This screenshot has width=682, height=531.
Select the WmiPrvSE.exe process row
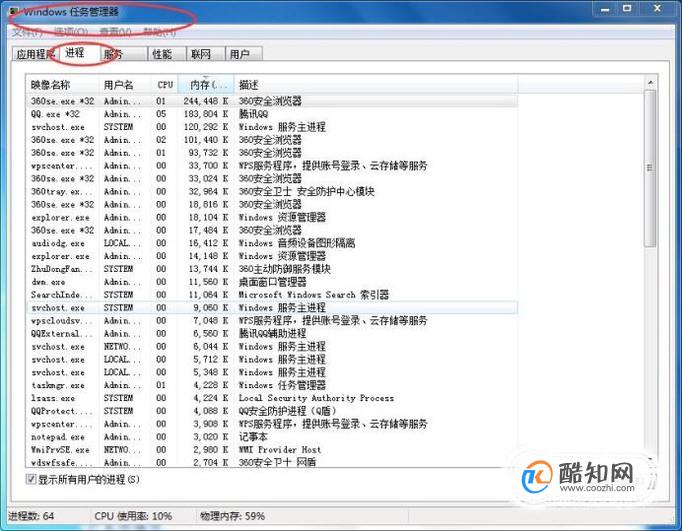click(x=272, y=450)
